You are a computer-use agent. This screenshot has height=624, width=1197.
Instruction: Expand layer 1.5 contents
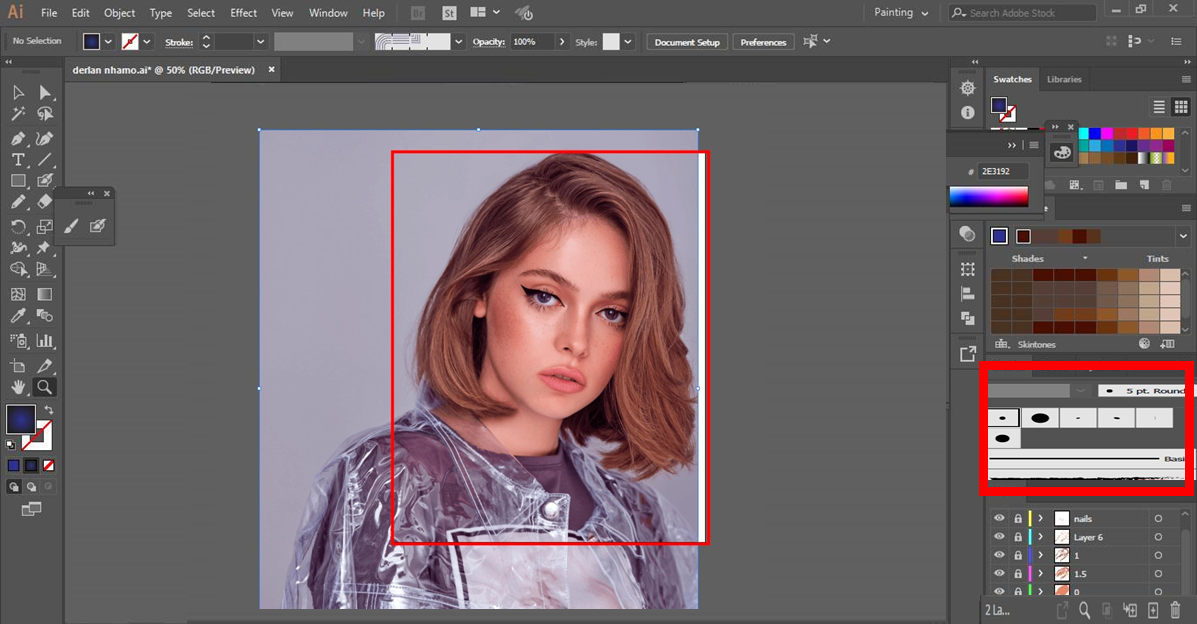coord(1040,573)
